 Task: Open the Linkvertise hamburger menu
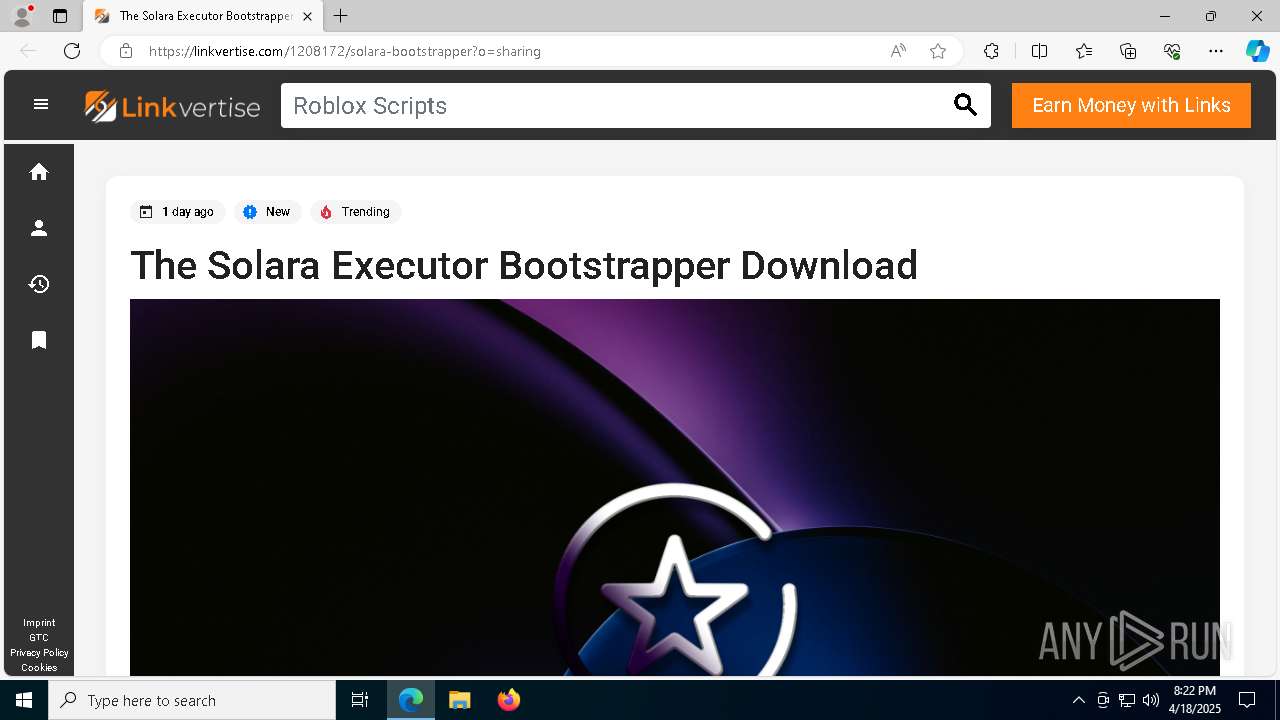coord(41,104)
